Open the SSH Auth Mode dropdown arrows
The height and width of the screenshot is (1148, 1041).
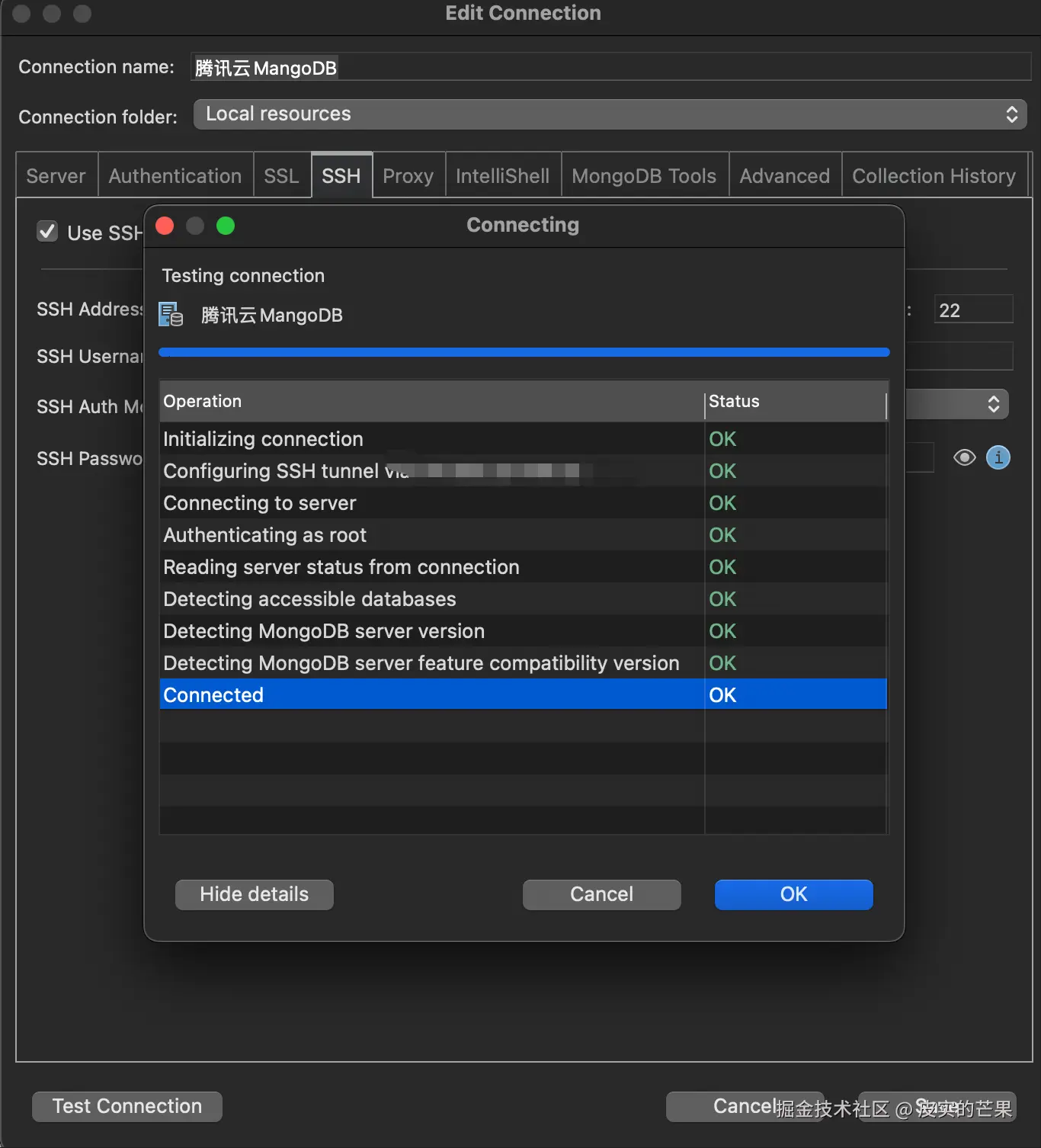(x=994, y=404)
